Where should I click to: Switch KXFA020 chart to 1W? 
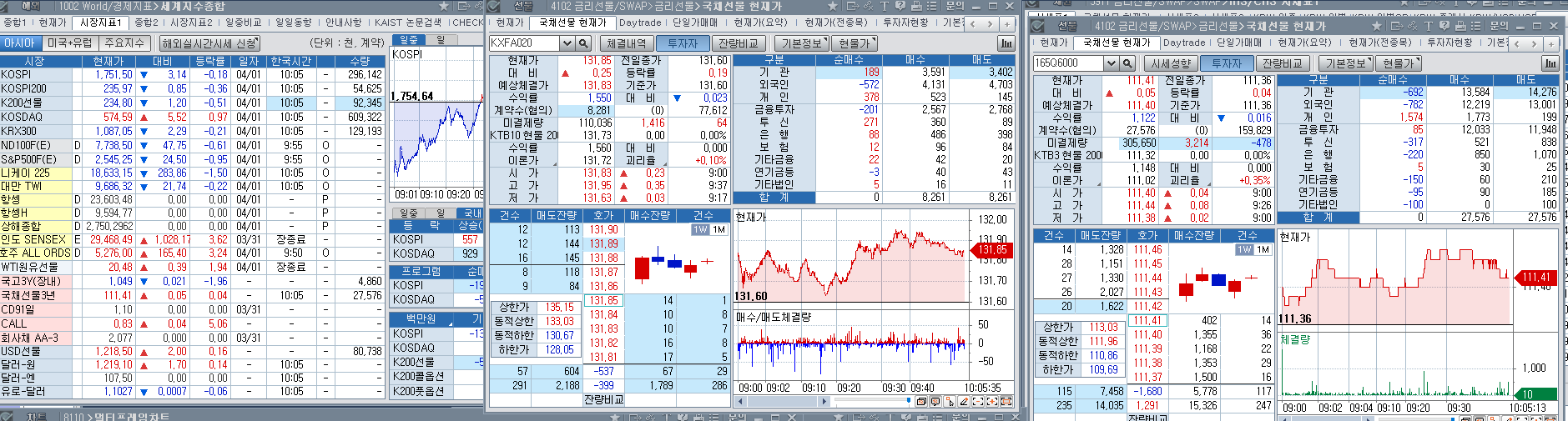point(700,229)
